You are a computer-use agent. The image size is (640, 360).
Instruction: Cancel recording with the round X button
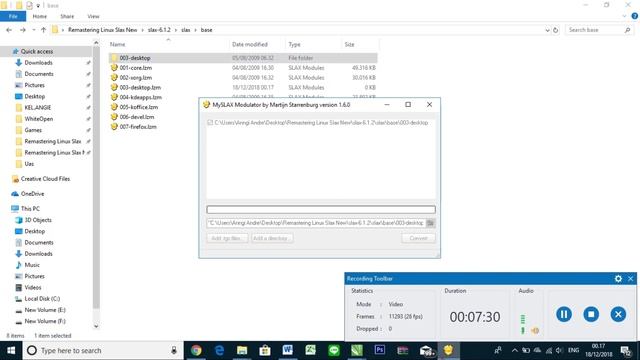coord(618,314)
